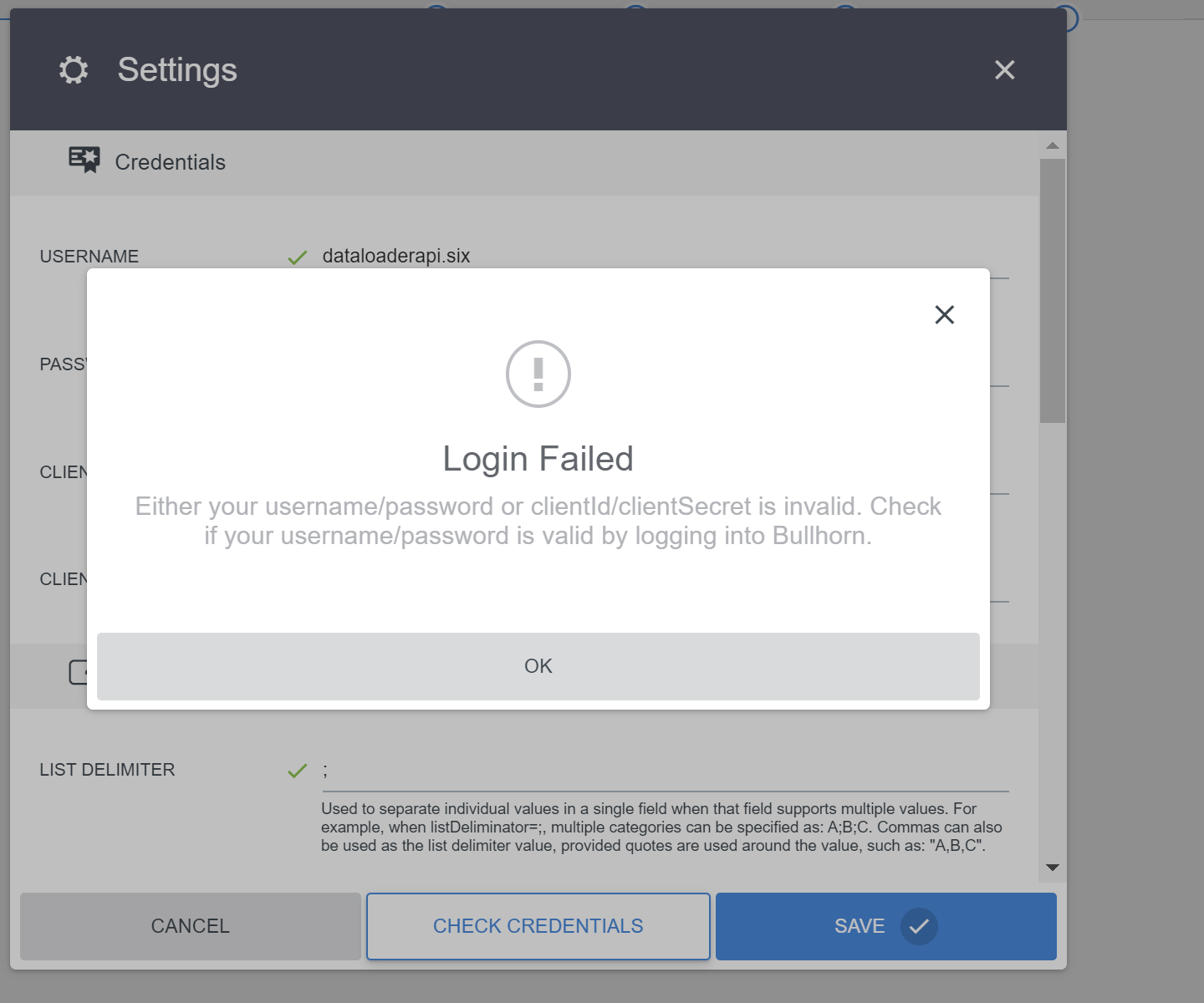Viewport: 1204px width, 1003px height.
Task: Click the exclamation warning icon in Login Failed dialog
Action: [x=538, y=374]
